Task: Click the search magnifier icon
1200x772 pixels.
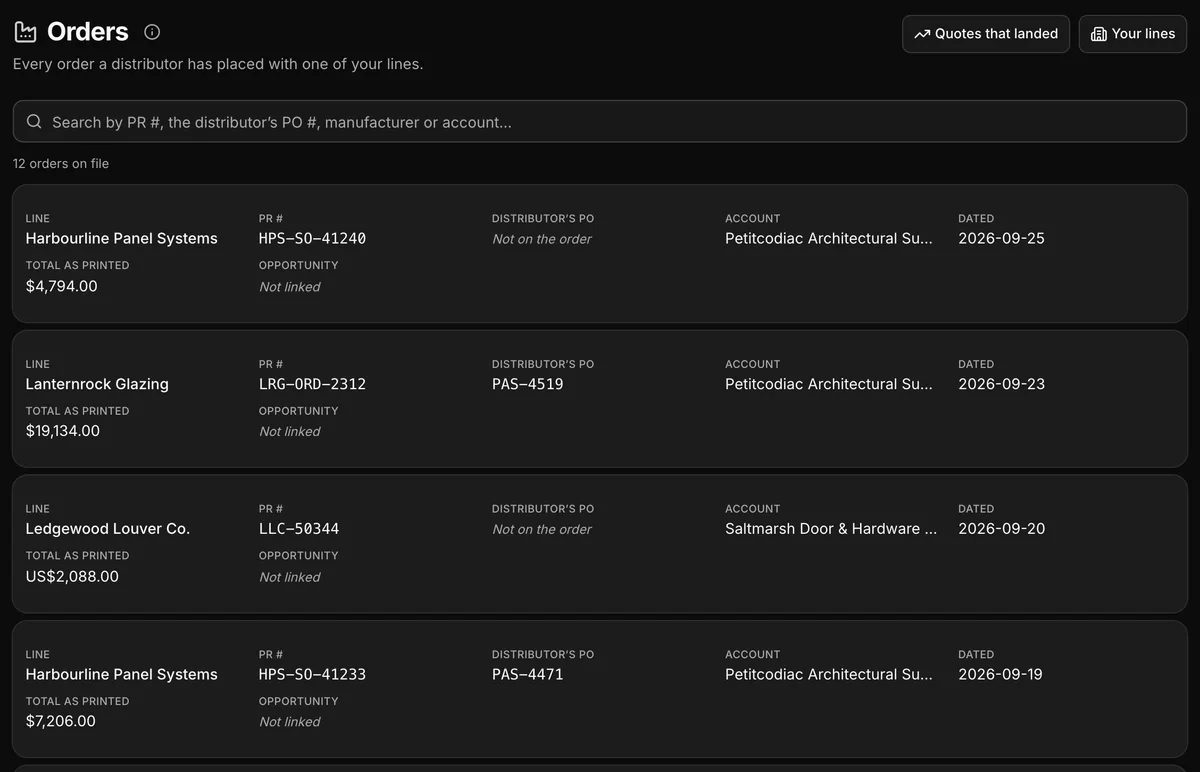Action: coord(34,121)
